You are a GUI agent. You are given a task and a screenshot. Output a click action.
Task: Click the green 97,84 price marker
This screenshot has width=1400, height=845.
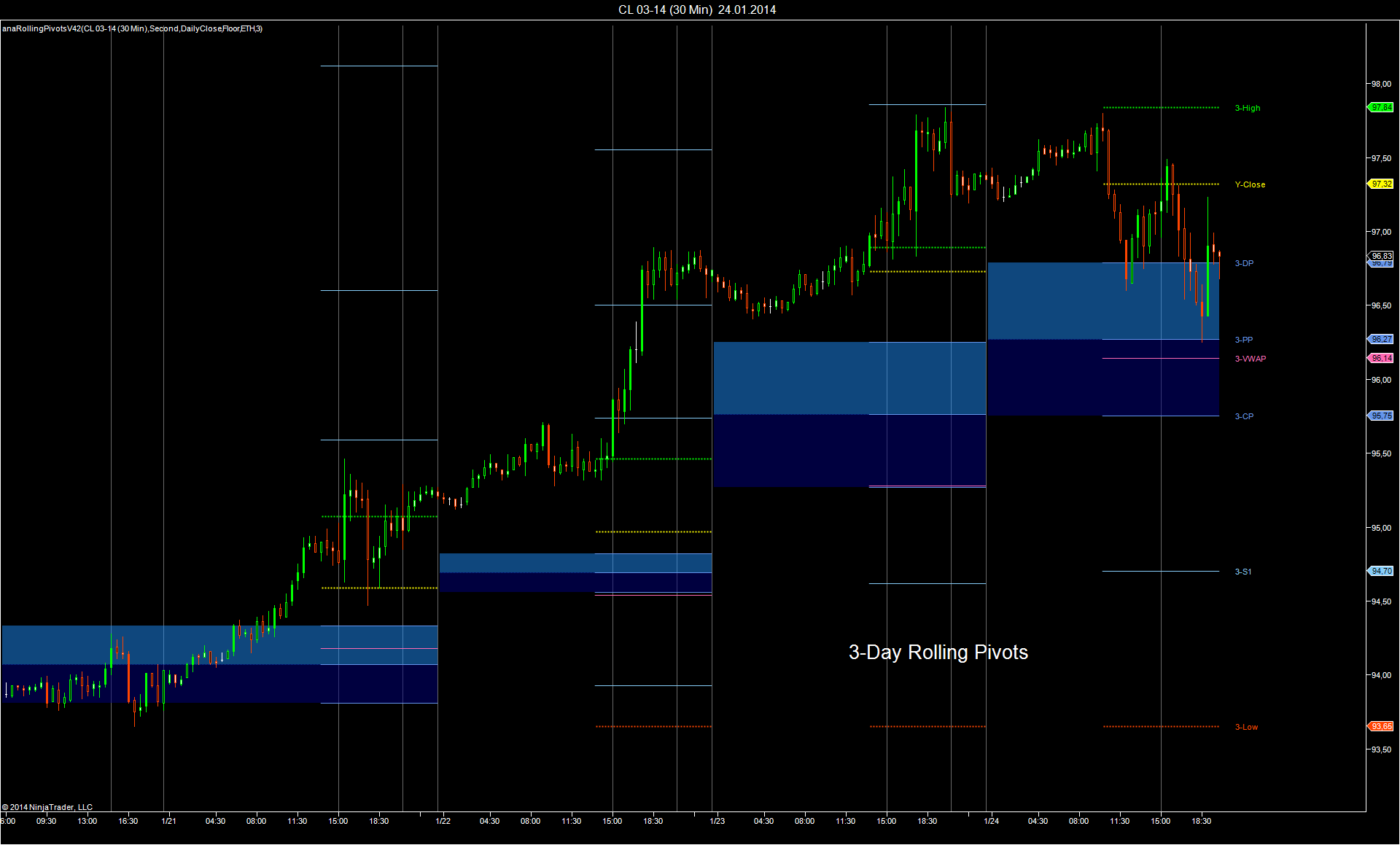pyautogui.click(x=1381, y=107)
